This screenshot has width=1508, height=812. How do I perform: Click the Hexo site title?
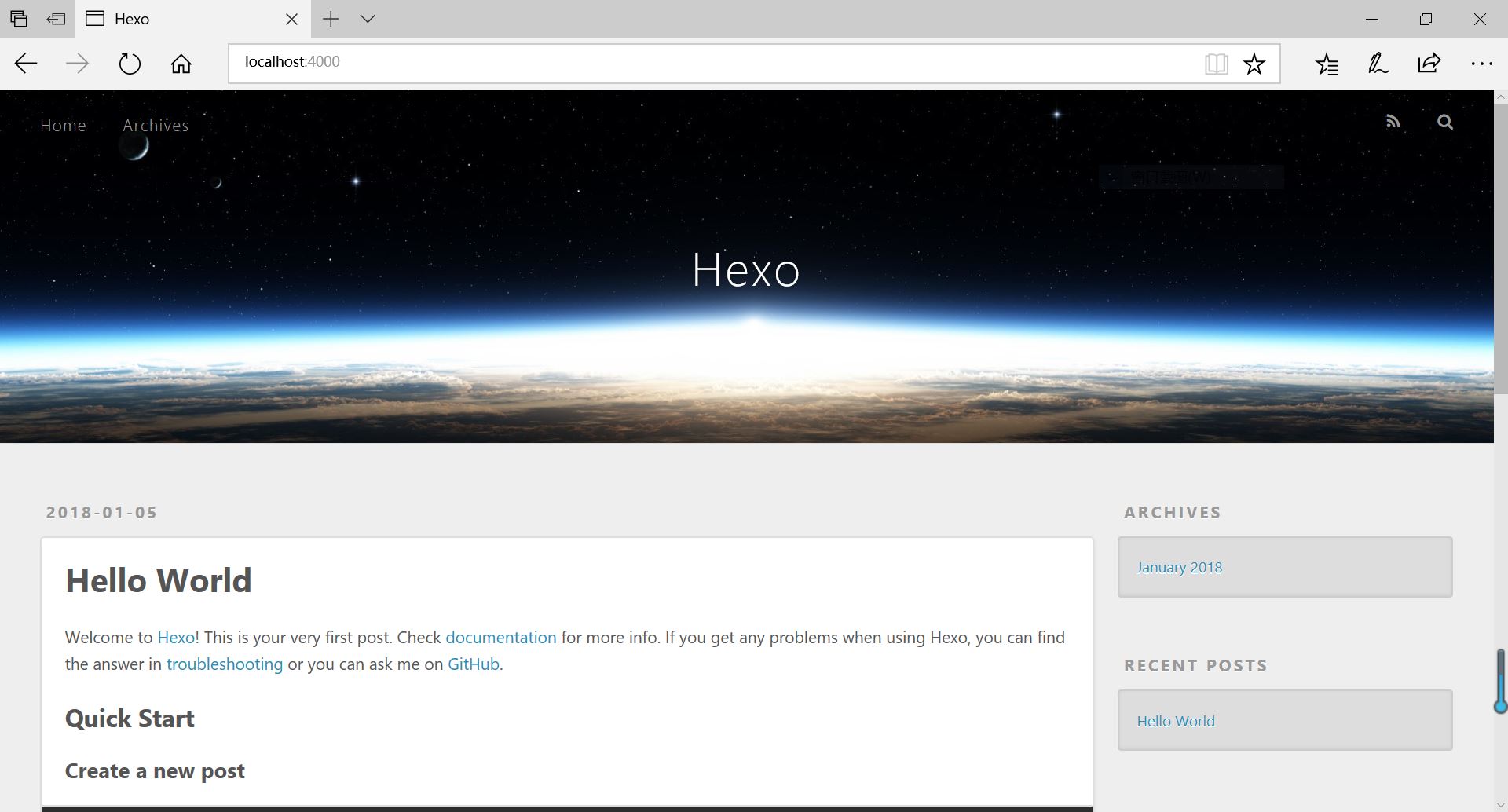coord(746,270)
